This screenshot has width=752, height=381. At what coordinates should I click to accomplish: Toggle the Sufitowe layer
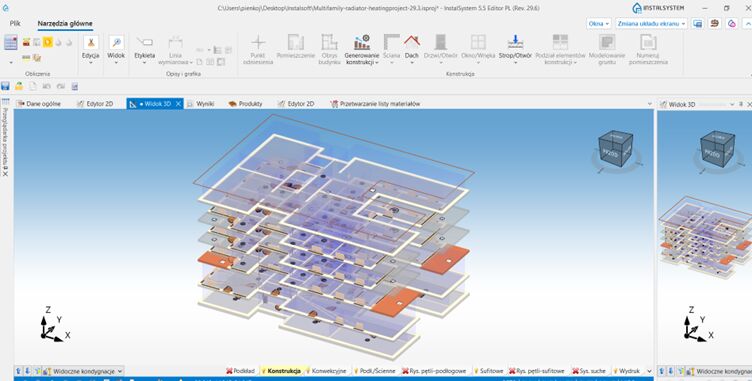tap(489, 371)
